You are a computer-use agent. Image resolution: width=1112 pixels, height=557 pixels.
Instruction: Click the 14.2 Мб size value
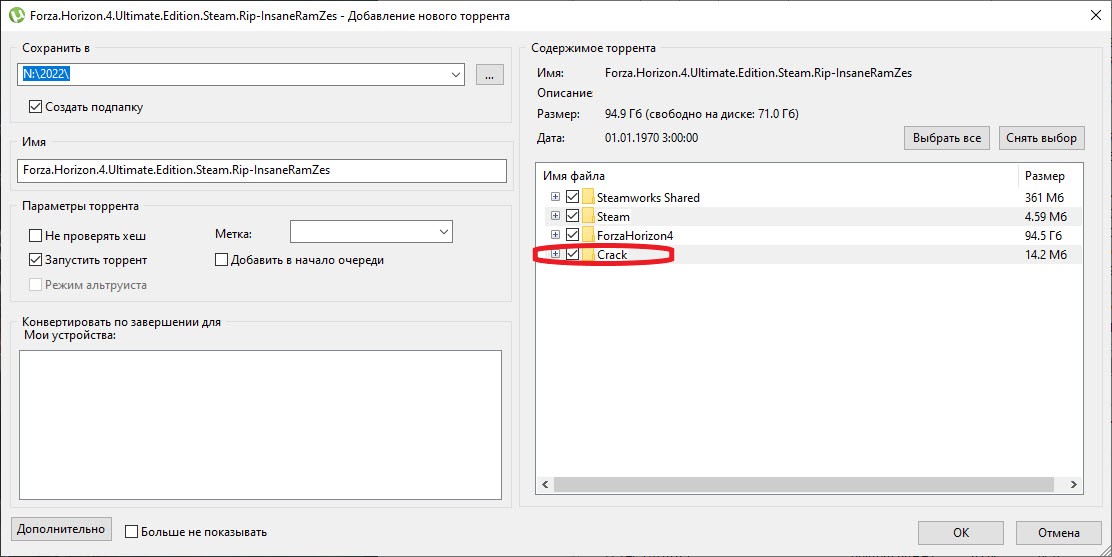1046,255
